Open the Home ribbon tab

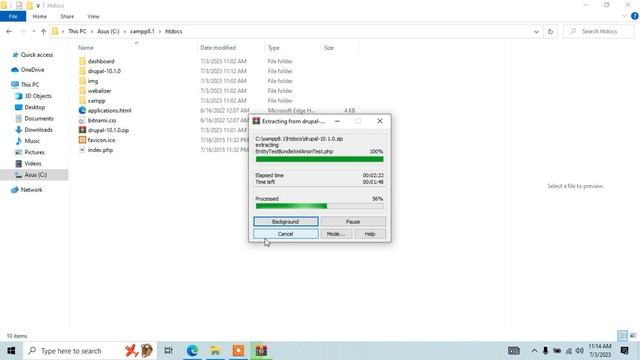pos(40,16)
